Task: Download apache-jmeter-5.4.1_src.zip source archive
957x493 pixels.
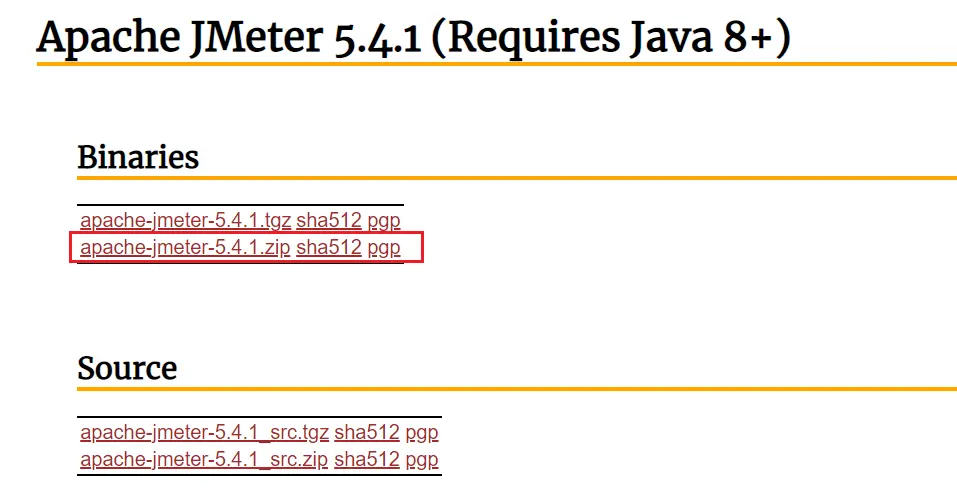Action: click(x=204, y=460)
